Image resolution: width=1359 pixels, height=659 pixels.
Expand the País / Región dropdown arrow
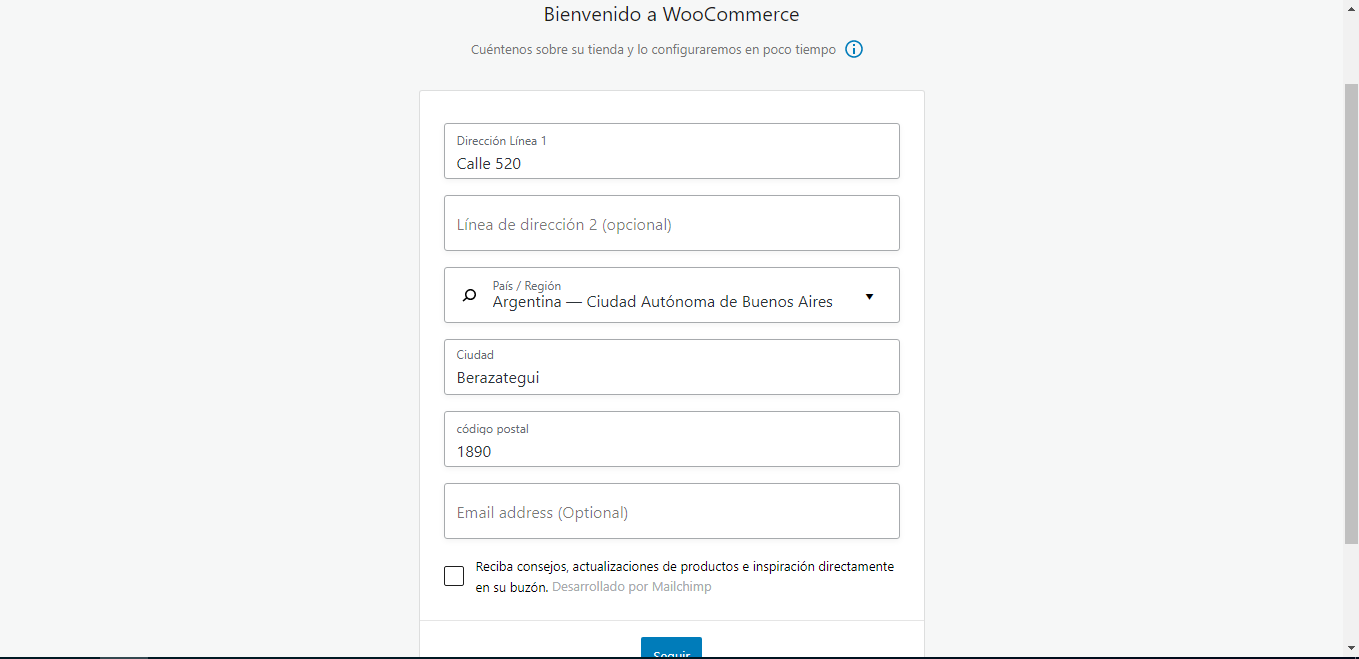pyautogui.click(x=869, y=296)
